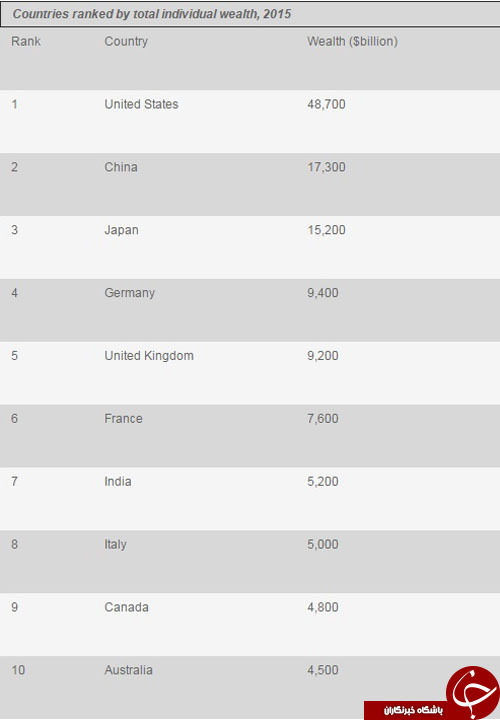Select India in the country column
The width and height of the screenshot is (500, 720).
[x=118, y=482]
